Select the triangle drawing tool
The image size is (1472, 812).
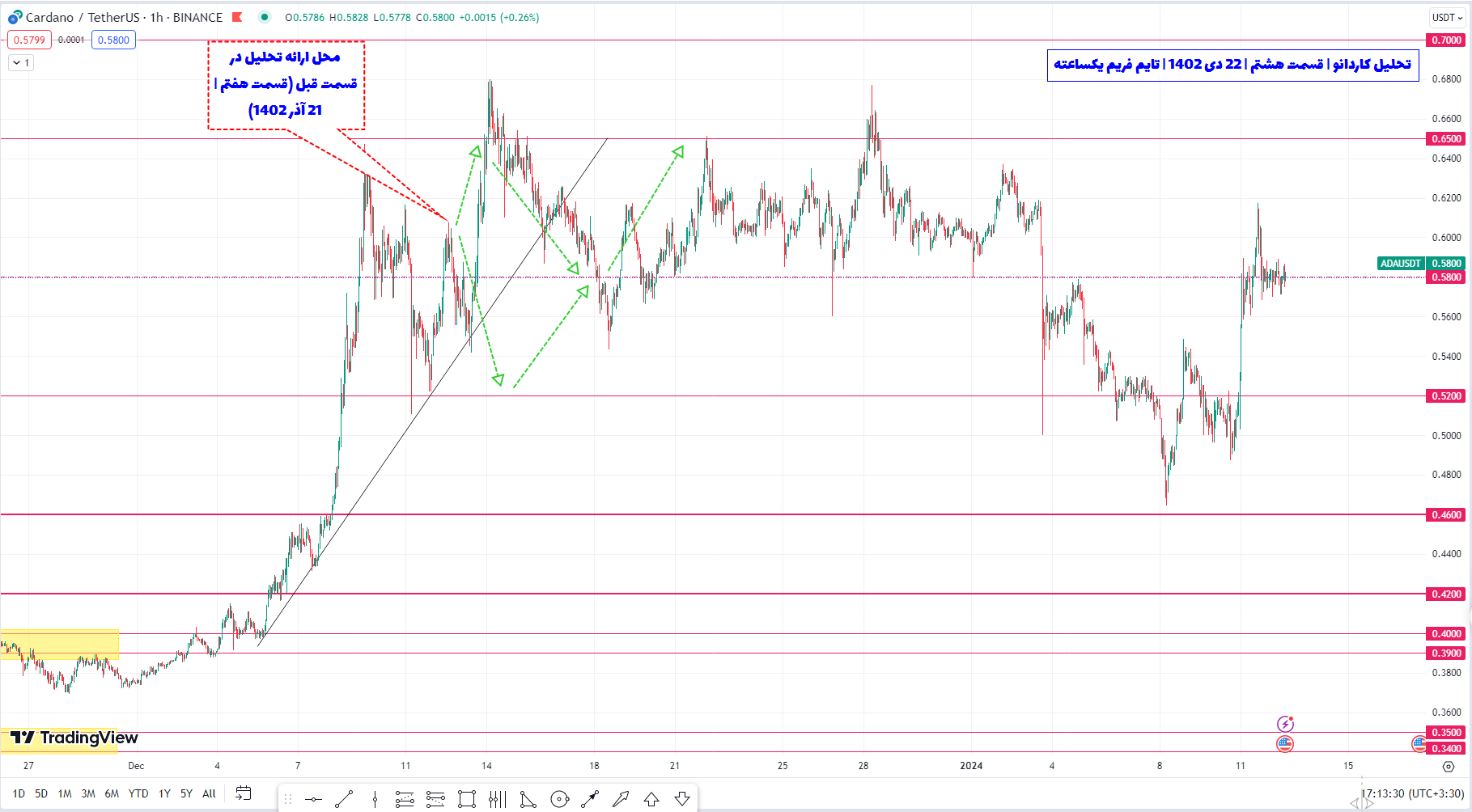(528, 800)
